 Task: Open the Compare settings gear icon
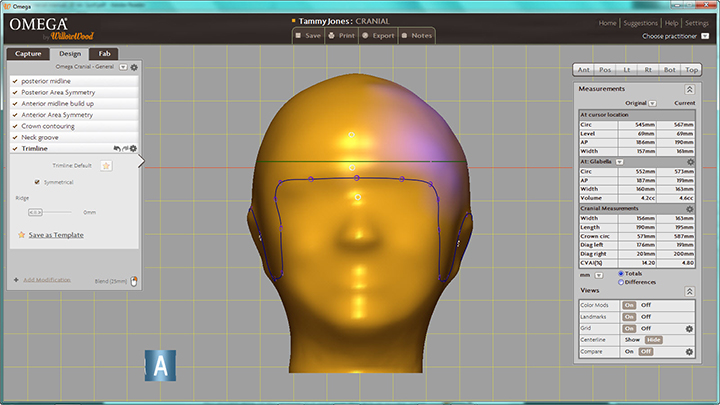pos(689,352)
